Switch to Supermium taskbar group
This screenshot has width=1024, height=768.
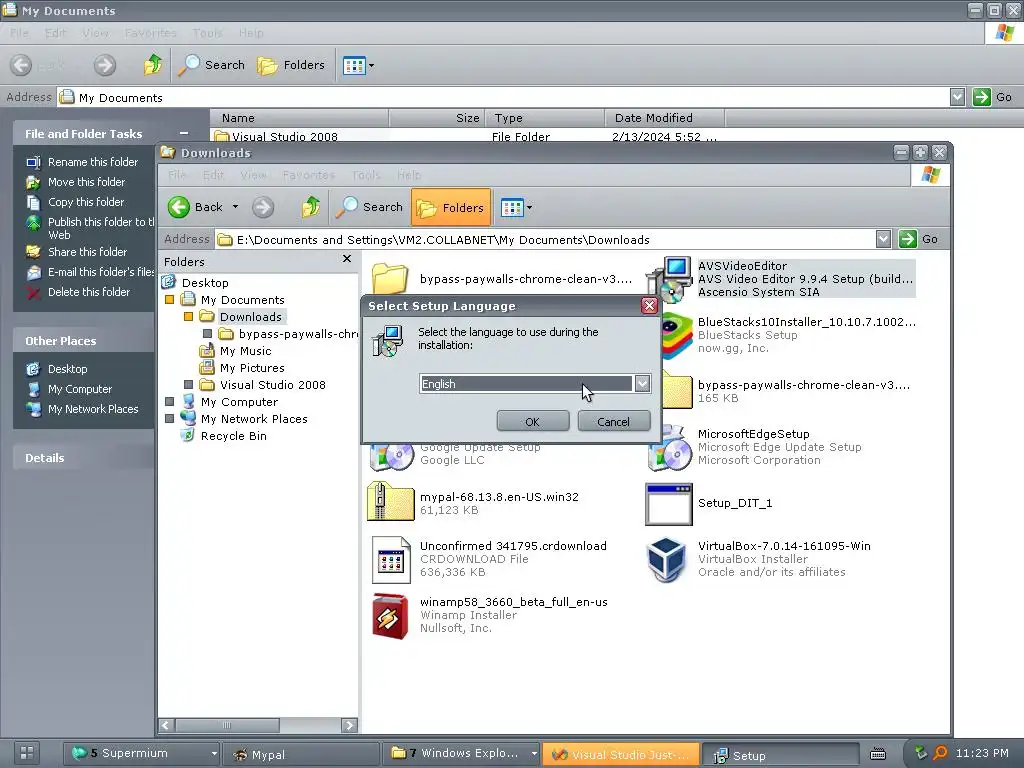coord(142,754)
